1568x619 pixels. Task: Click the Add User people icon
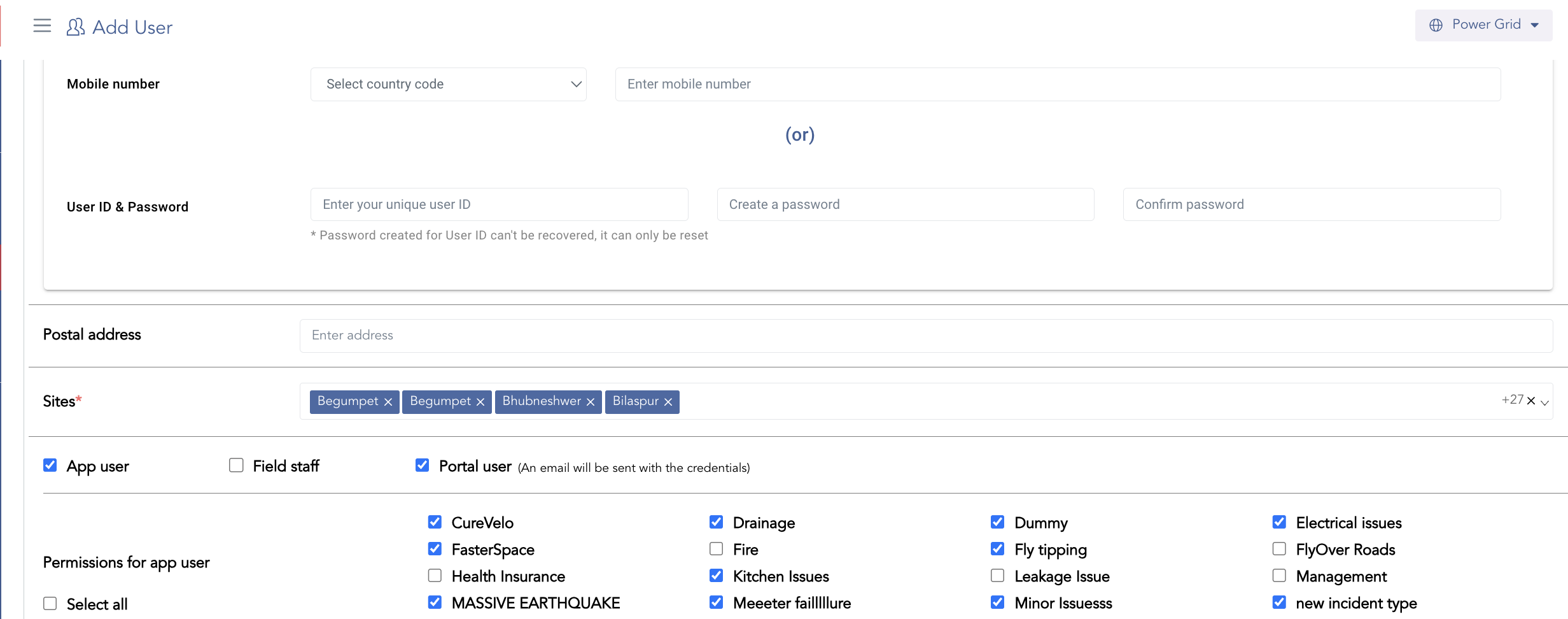(x=76, y=27)
